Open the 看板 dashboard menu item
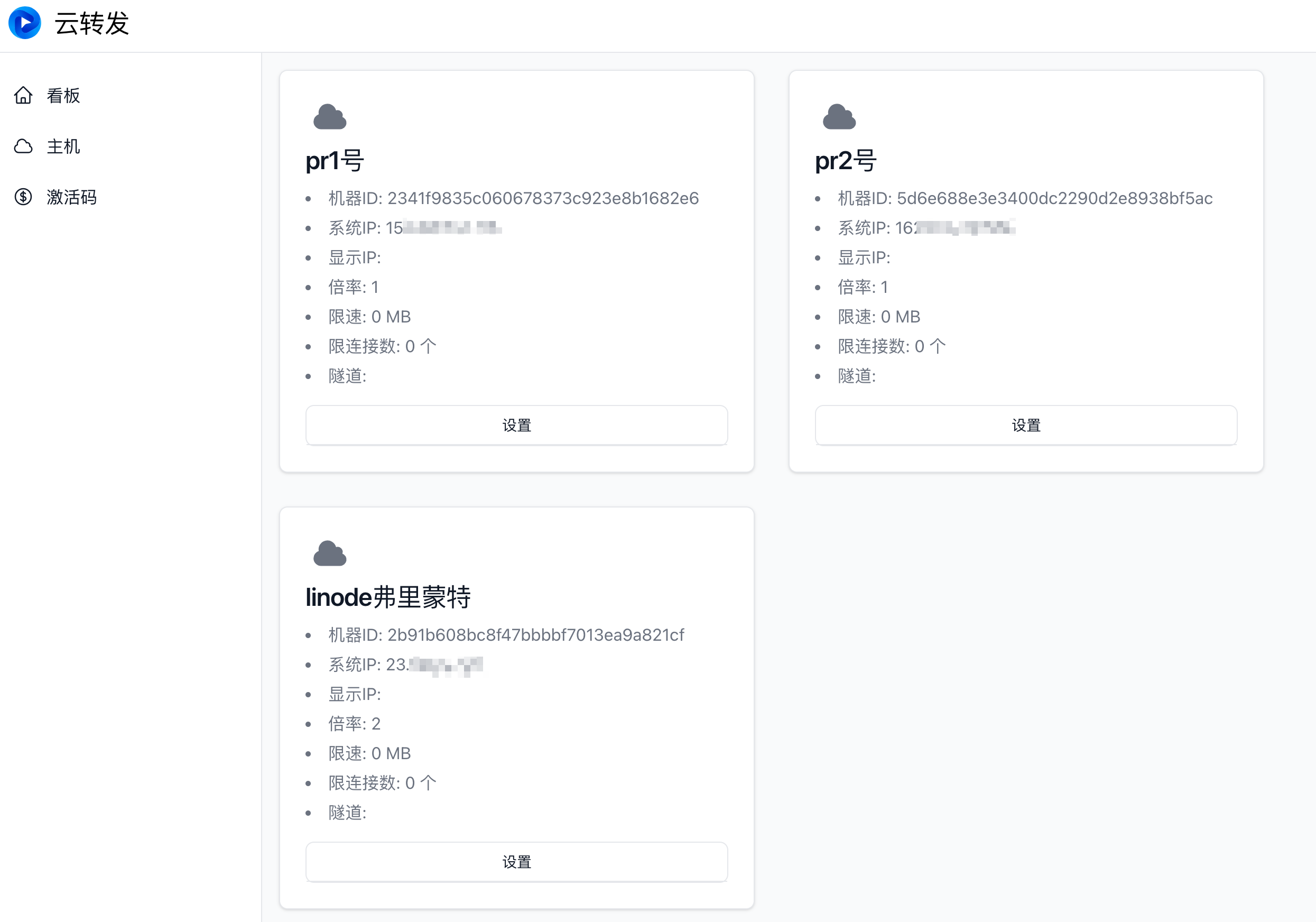The height and width of the screenshot is (922, 1316). pyautogui.click(x=63, y=96)
